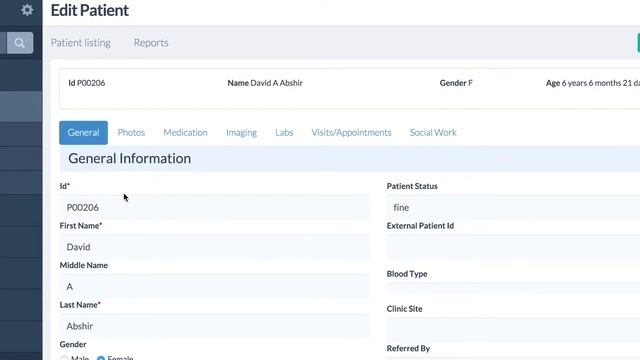Click the Id field containing P00206
The width and height of the screenshot is (640, 360).
215,207
